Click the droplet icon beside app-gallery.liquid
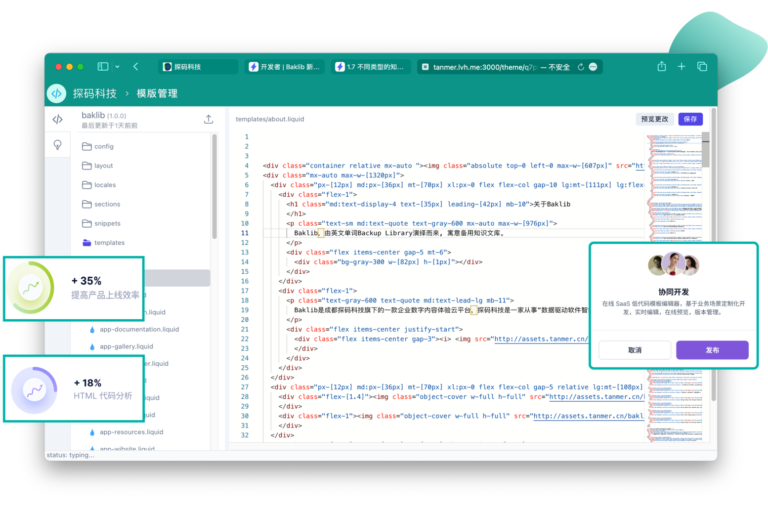The height and width of the screenshot is (512, 768). 92,346
